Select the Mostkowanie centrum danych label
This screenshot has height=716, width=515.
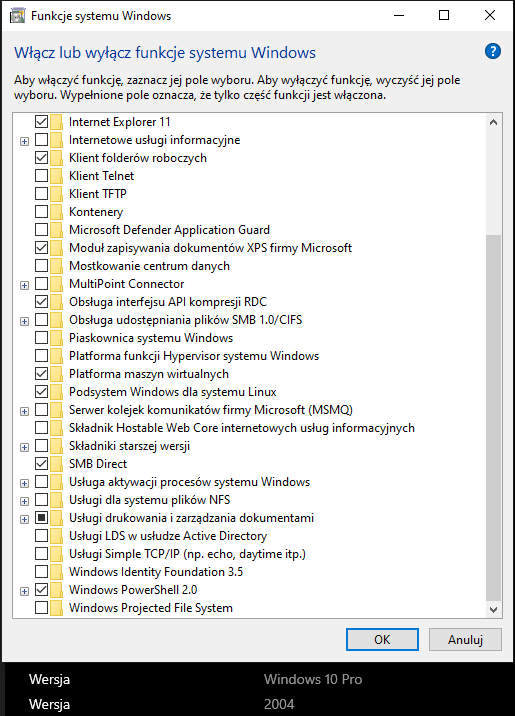coord(149,266)
